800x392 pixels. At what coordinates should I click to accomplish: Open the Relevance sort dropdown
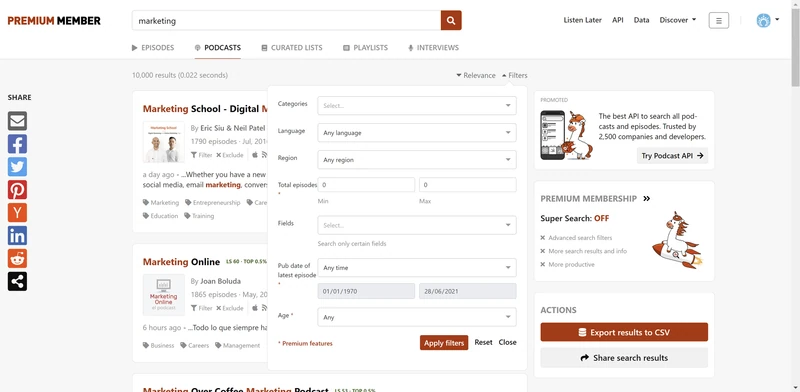pos(476,75)
